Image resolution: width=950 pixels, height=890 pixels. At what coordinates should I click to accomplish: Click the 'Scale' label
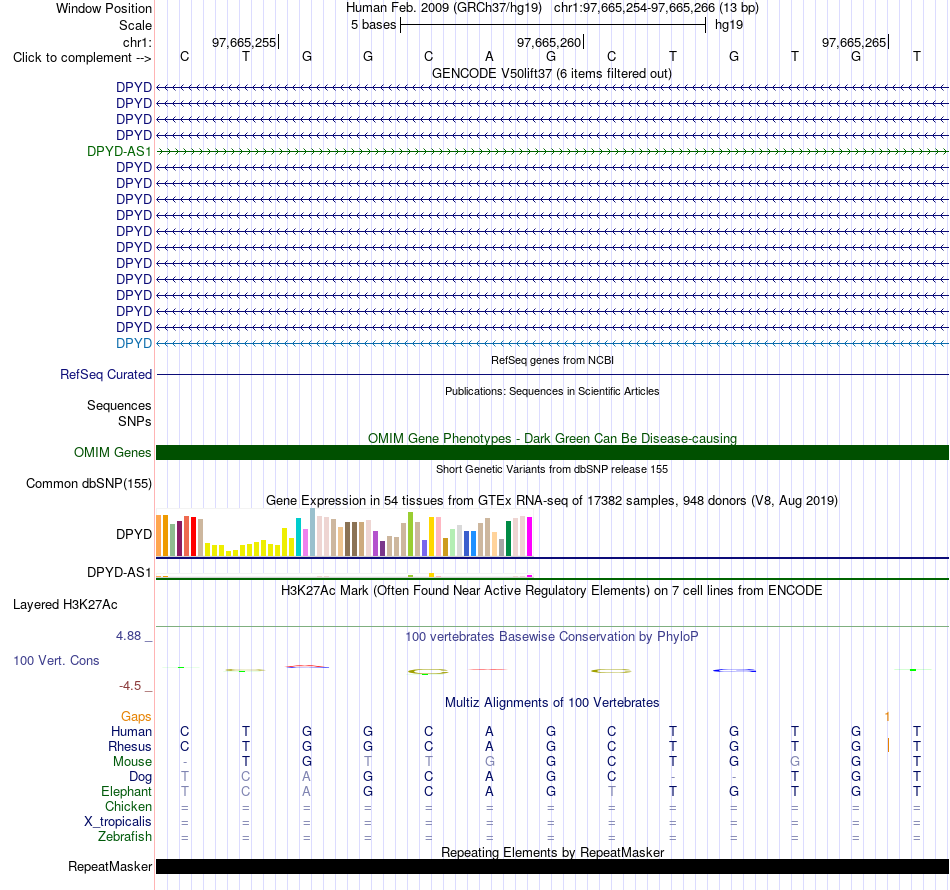pos(135,25)
